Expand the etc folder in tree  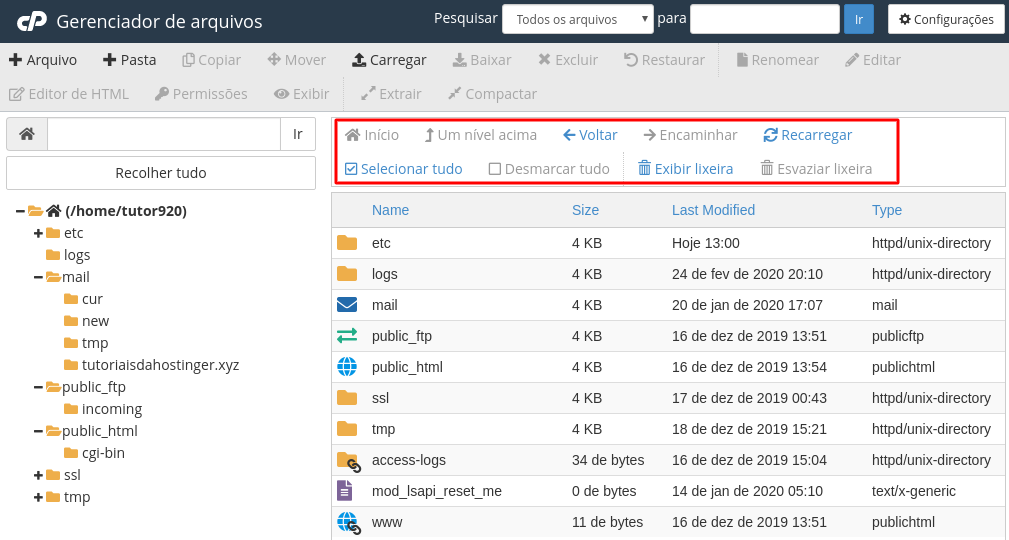(x=38, y=233)
